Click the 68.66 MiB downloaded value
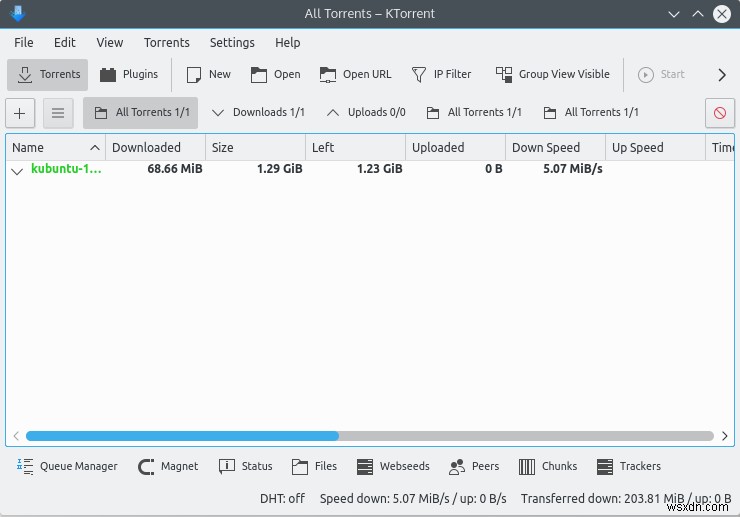 (175, 169)
